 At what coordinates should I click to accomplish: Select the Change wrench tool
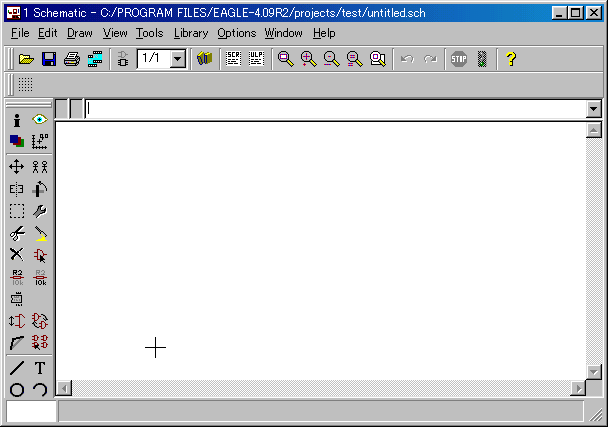[x=40, y=211]
